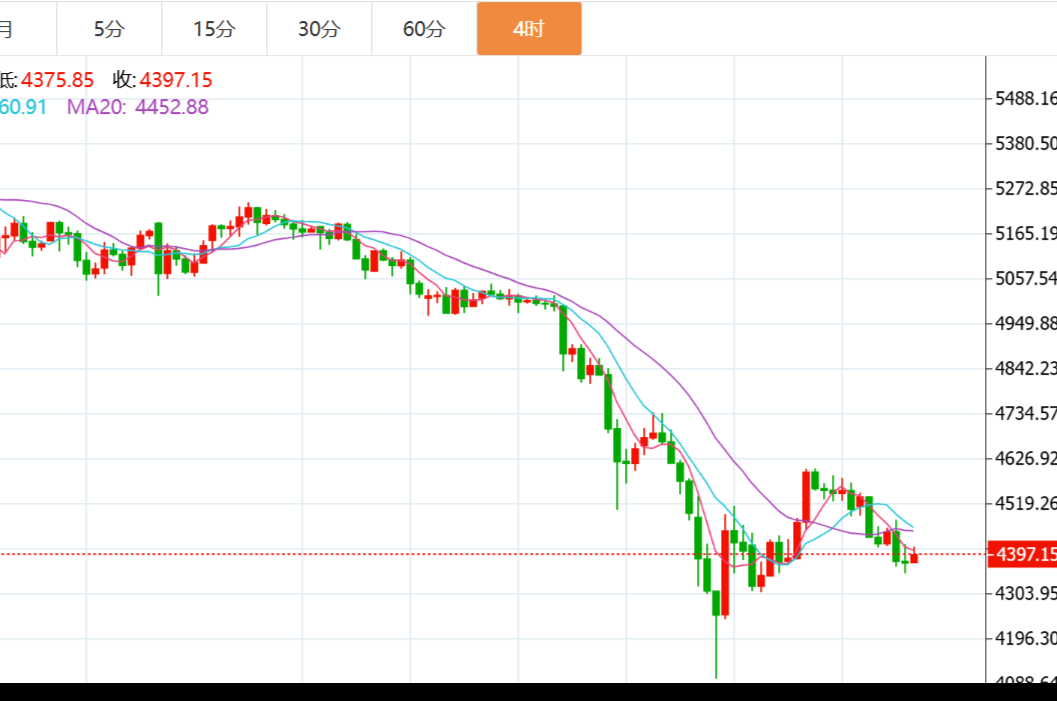1057x701 pixels.
Task: Select the partially visible 月 tab
Action: point(8,29)
